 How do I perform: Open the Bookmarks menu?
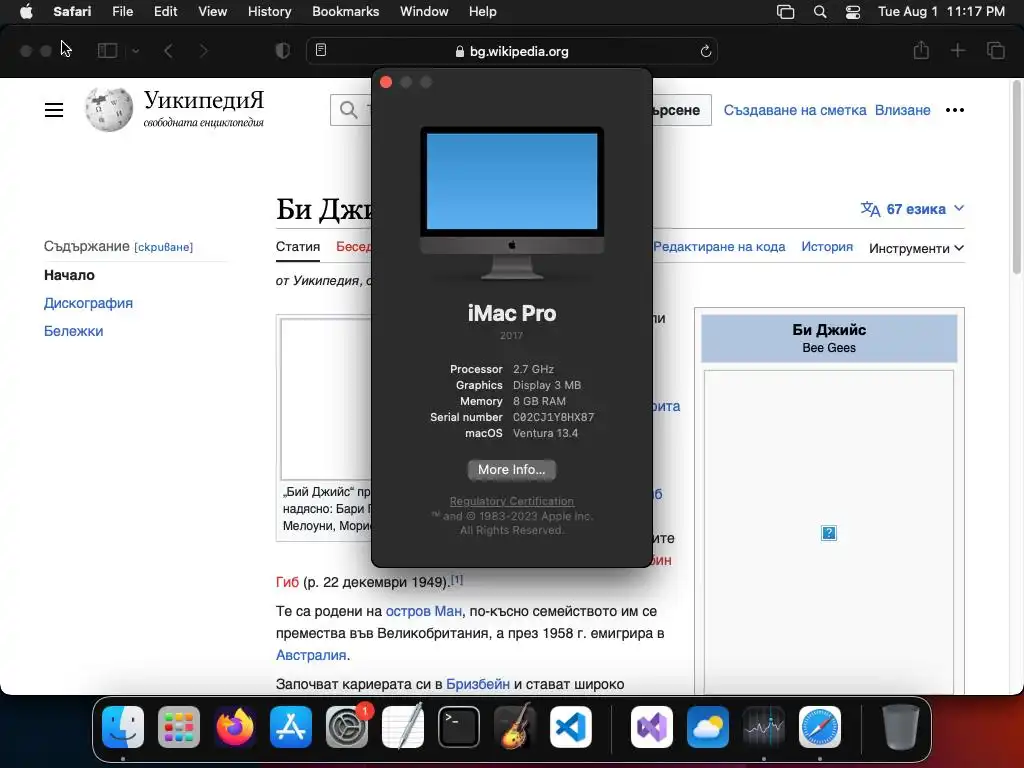[x=345, y=12]
